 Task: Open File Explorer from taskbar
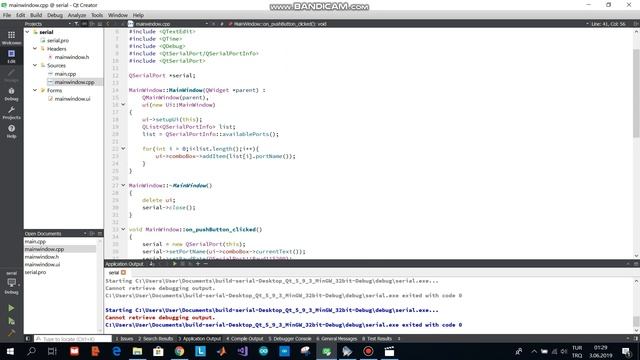[138, 351]
